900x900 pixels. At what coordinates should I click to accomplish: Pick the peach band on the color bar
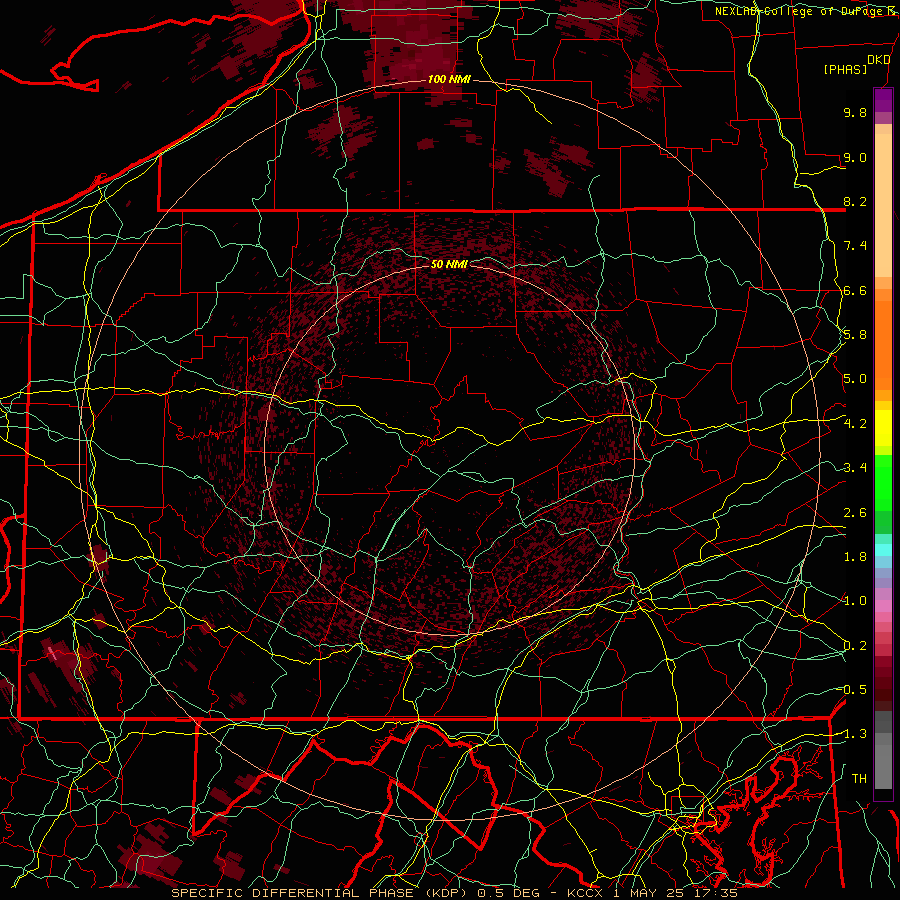pyautogui.click(x=883, y=205)
